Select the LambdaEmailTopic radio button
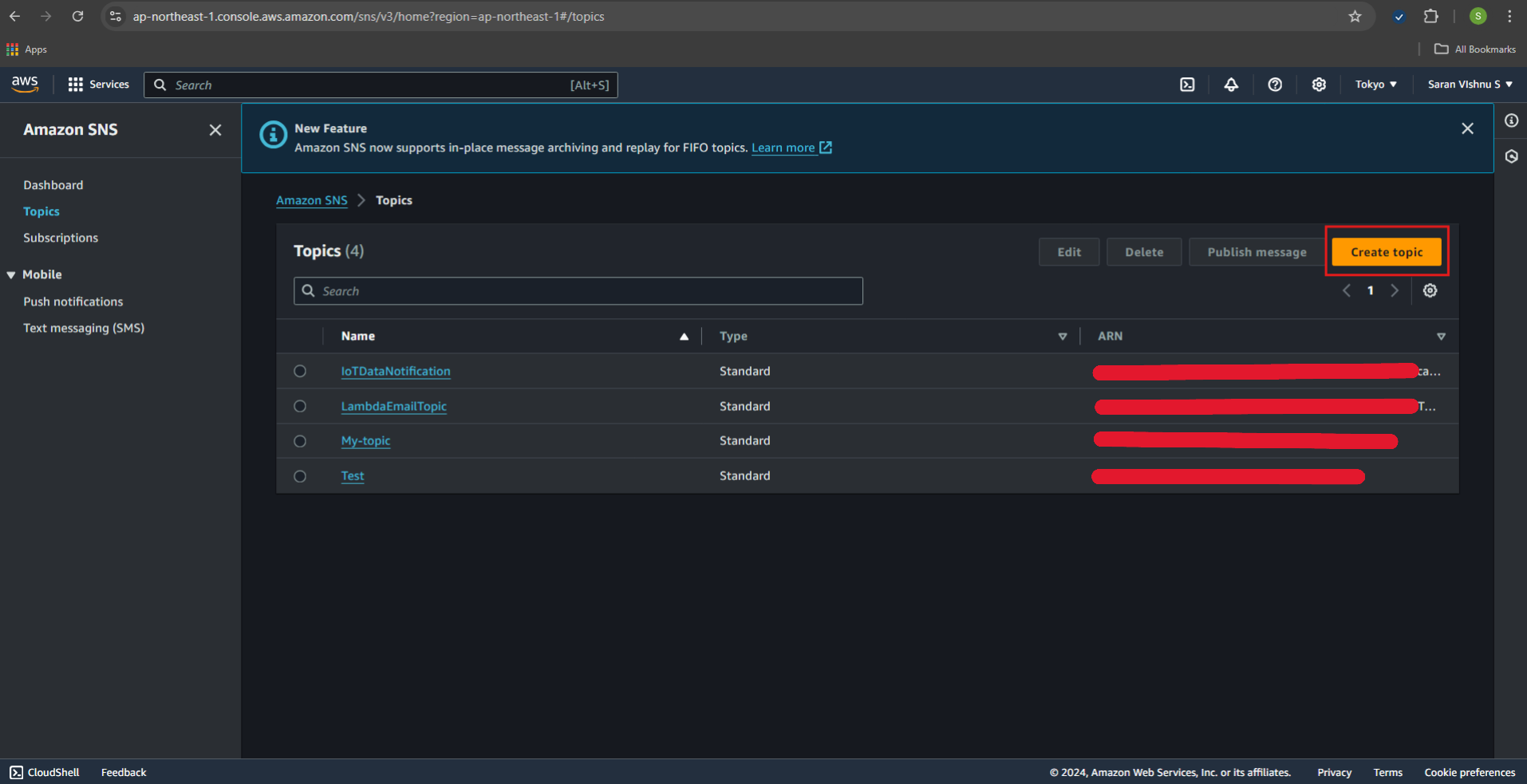The image size is (1527, 784). [300, 406]
